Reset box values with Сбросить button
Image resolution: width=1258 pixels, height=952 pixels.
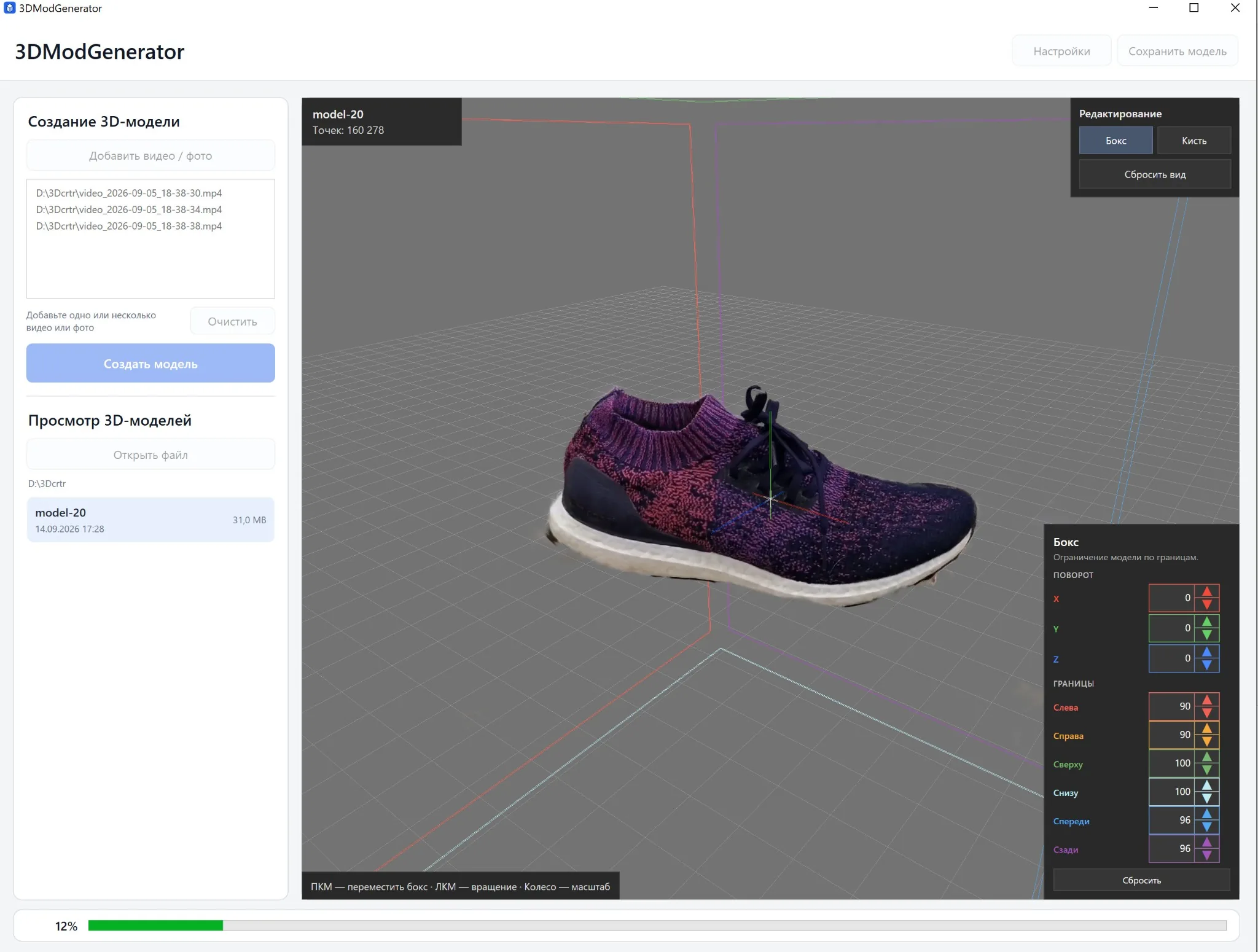1141,880
